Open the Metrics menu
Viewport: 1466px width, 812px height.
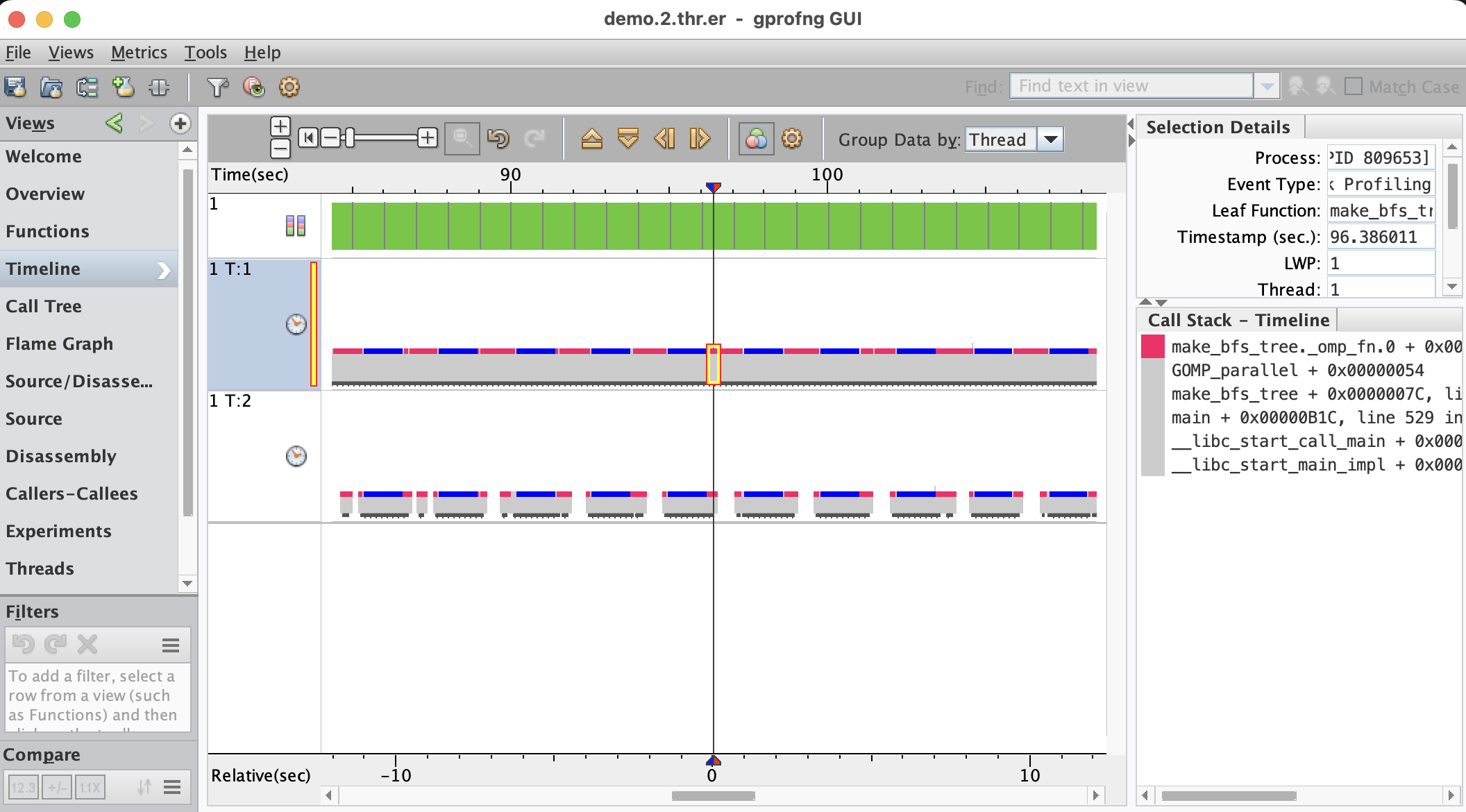pos(139,53)
